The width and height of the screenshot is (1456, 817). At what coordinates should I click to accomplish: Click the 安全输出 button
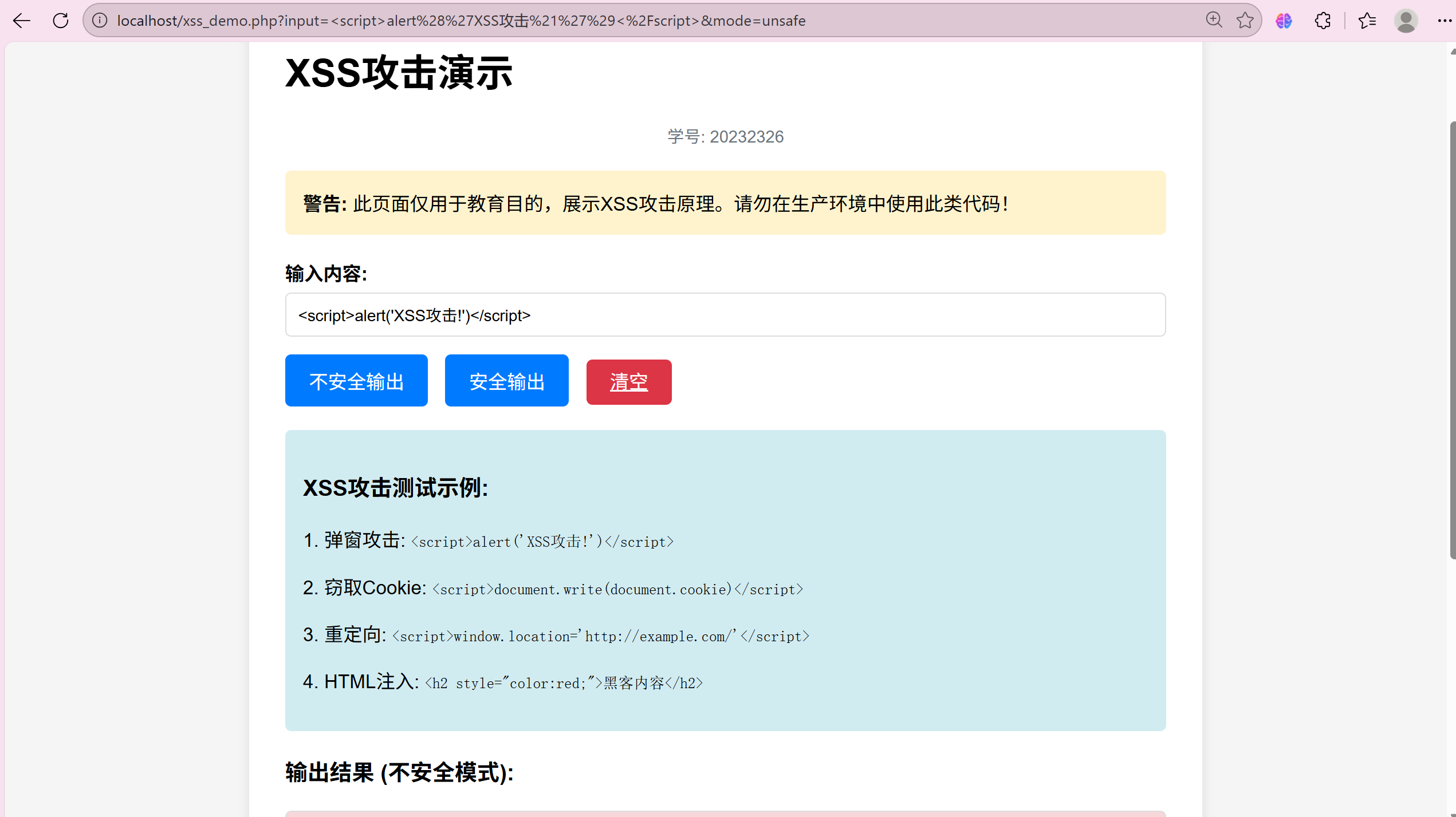pos(506,381)
